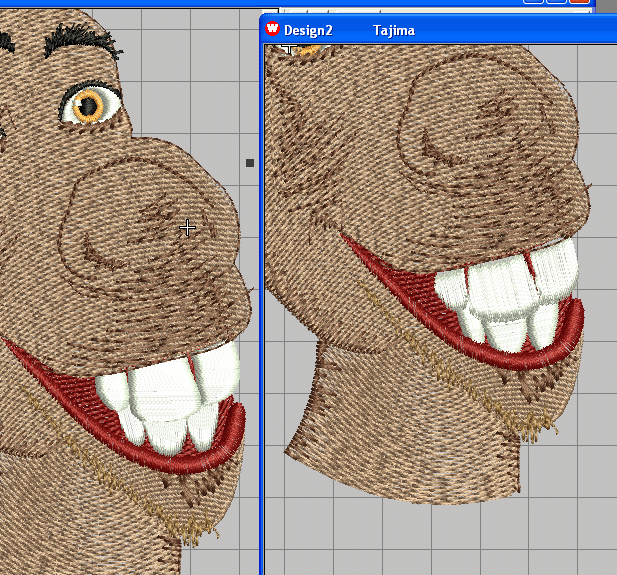This screenshot has width=617, height=575.
Task: Click the Wilcom icon in Design2 title bar
Action: tap(272, 30)
